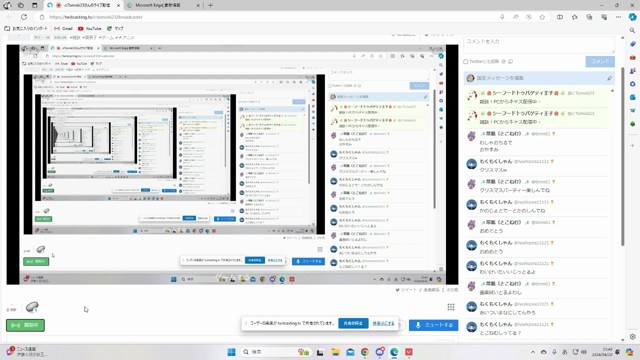Enable the post to Twitter checkbox
Screen dimensions: 640x360
(466, 62)
